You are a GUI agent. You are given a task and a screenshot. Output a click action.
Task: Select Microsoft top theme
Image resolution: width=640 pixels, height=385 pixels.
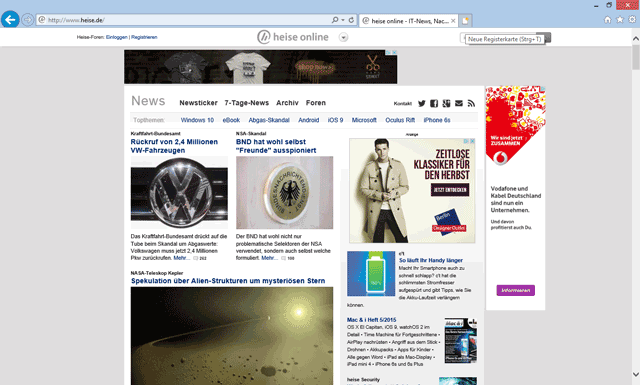pyautogui.click(x=364, y=120)
